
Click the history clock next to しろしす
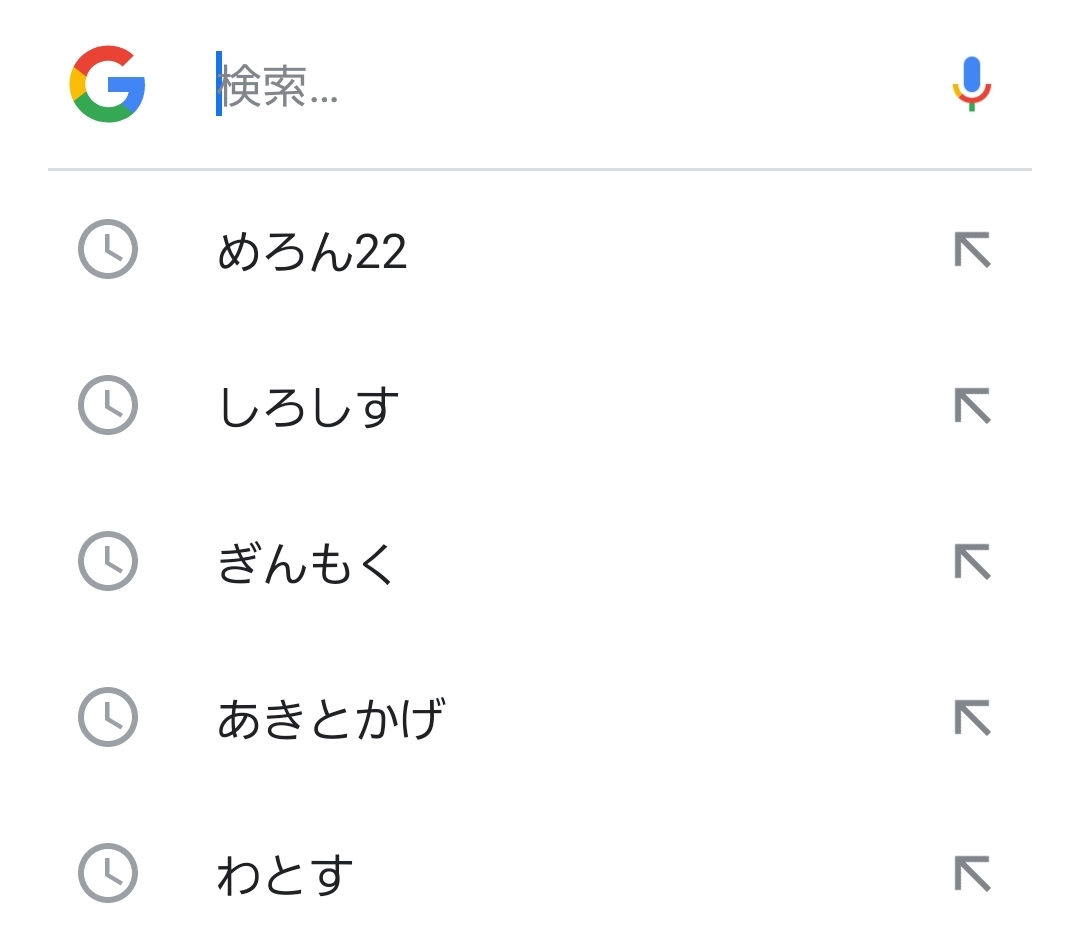107,405
